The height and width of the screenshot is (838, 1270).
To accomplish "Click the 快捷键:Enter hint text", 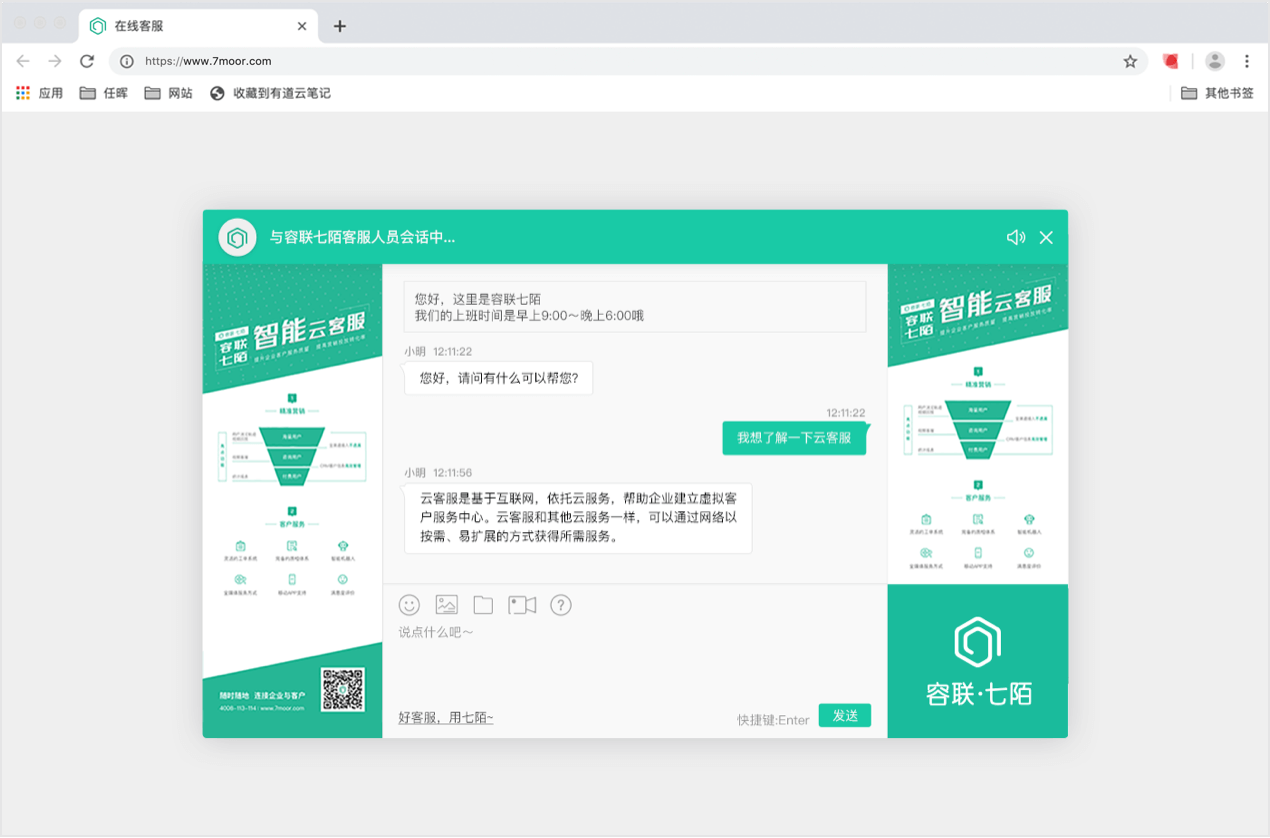I will click(773, 720).
